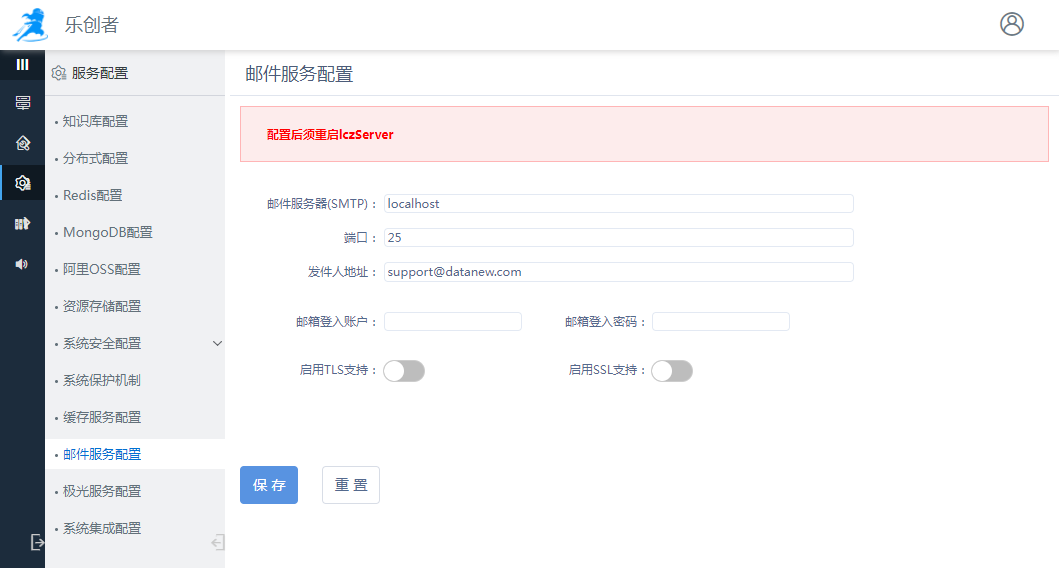The width and height of the screenshot is (1059, 568).
Task: Click the logout icon at sidebar bottom
Action: point(37,542)
